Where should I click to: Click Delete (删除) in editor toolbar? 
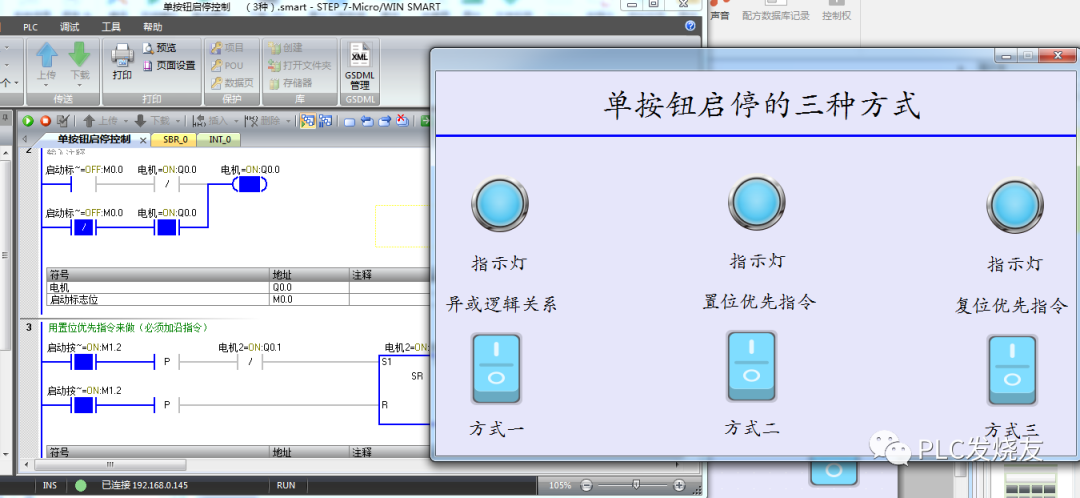(x=262, y=121)
